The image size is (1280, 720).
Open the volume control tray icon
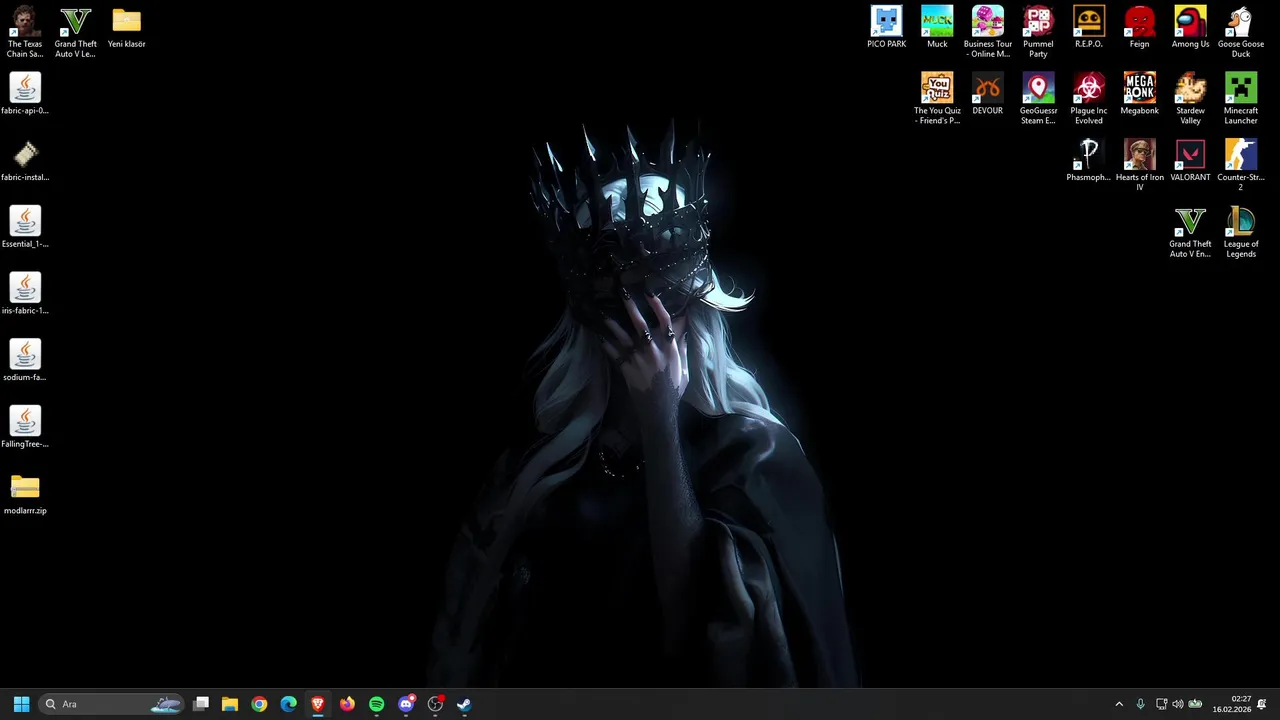(1177, 704)
